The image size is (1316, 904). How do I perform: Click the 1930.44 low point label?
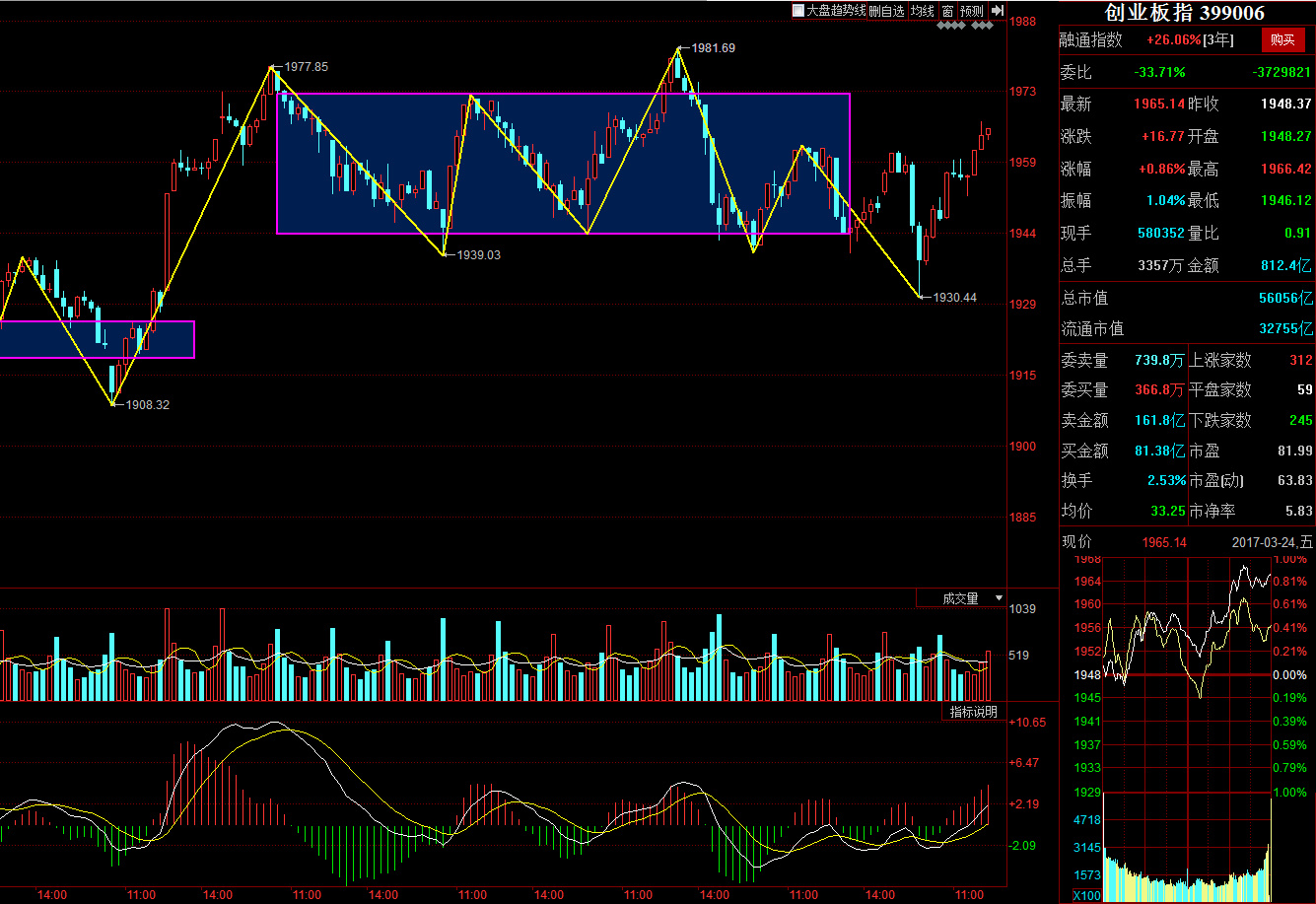click(954, 297)
